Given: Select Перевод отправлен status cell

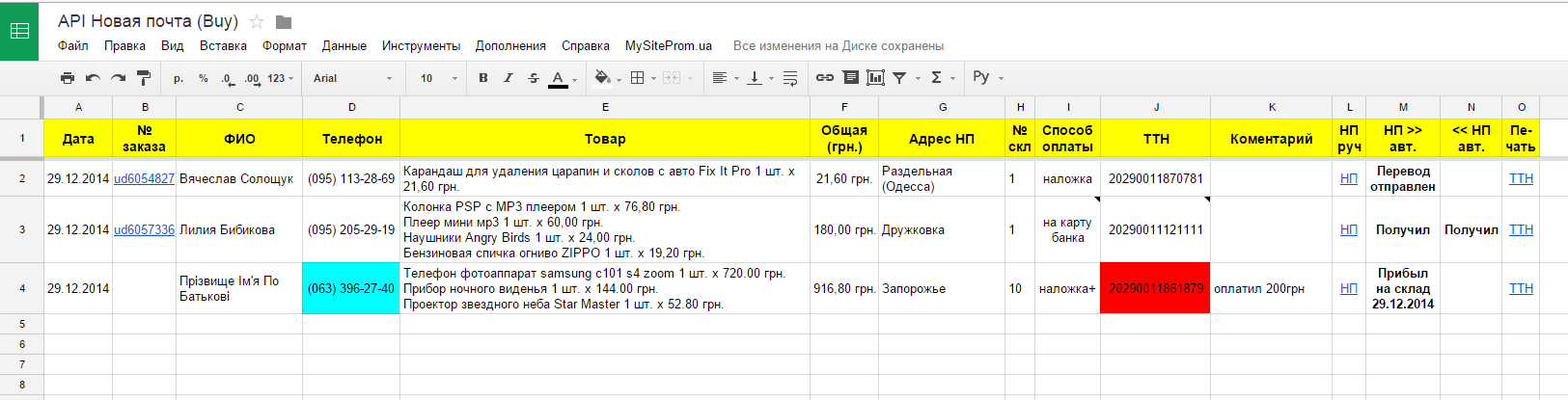Looking at the screenshot, I should (1403, 178).
